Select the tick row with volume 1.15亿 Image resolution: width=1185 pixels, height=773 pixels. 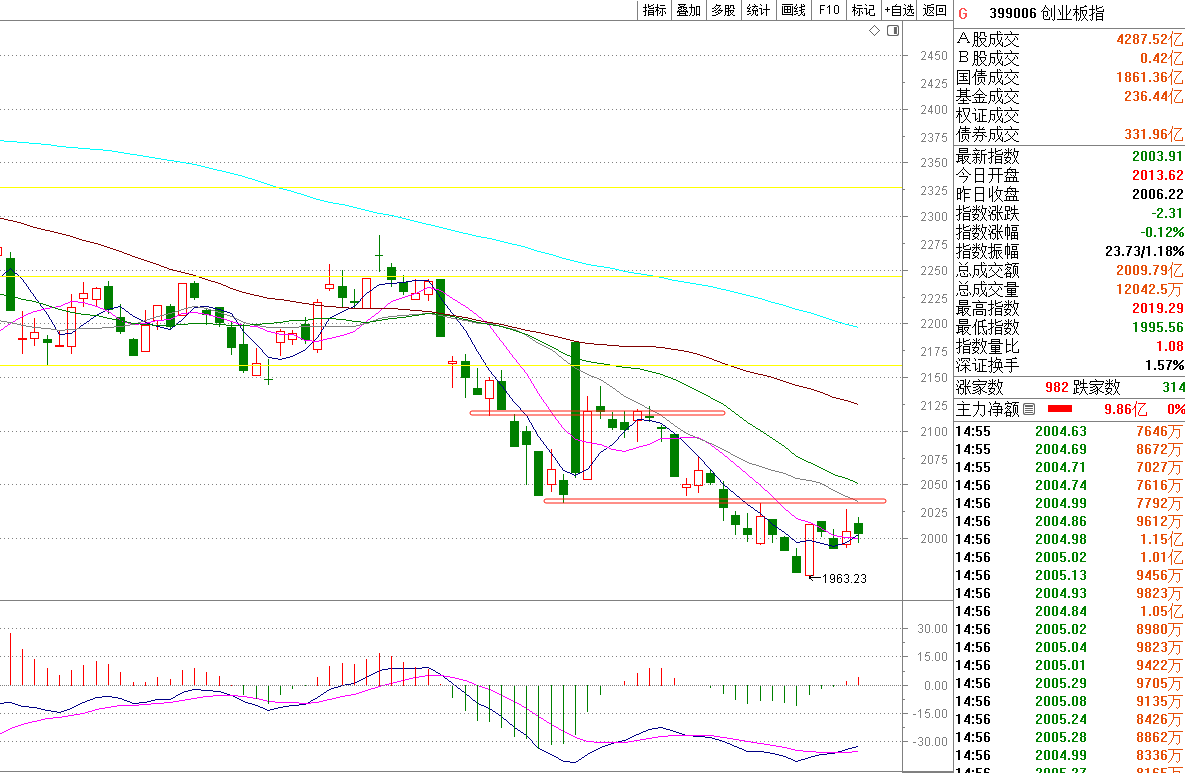pos(1069,540)
